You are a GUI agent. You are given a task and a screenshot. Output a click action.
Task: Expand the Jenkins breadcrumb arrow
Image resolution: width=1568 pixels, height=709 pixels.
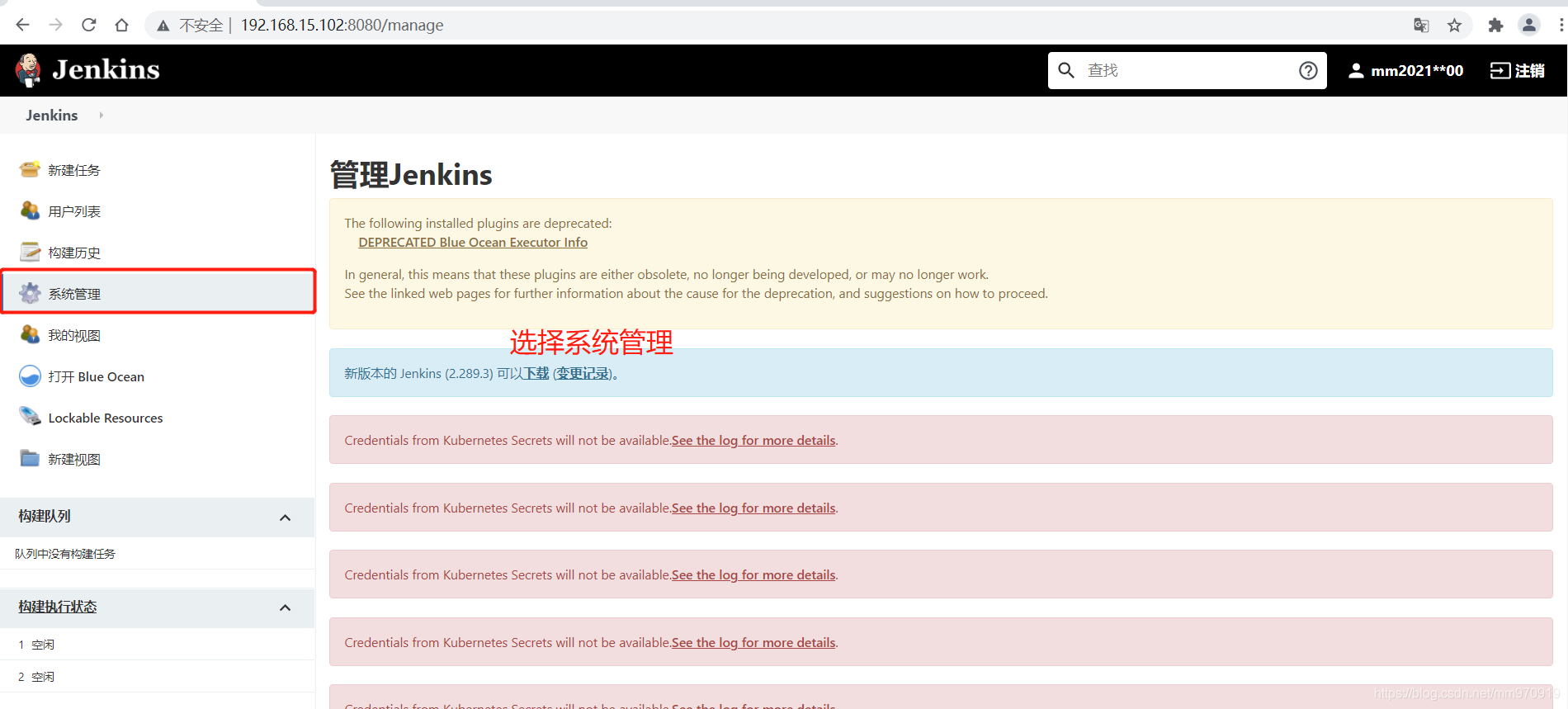coord(101,116)
